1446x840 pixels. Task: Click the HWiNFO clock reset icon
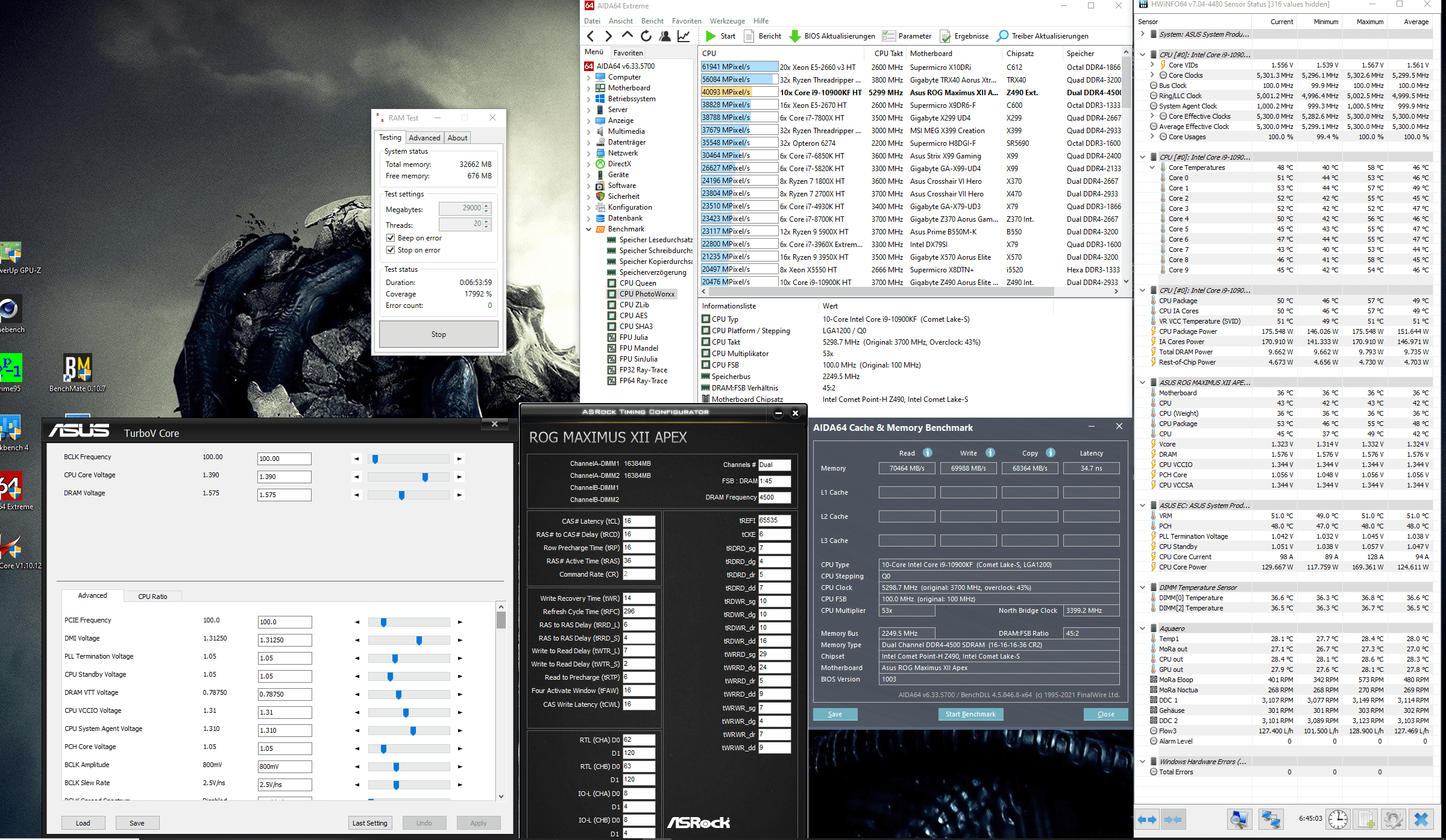[x=1338, y=820]
